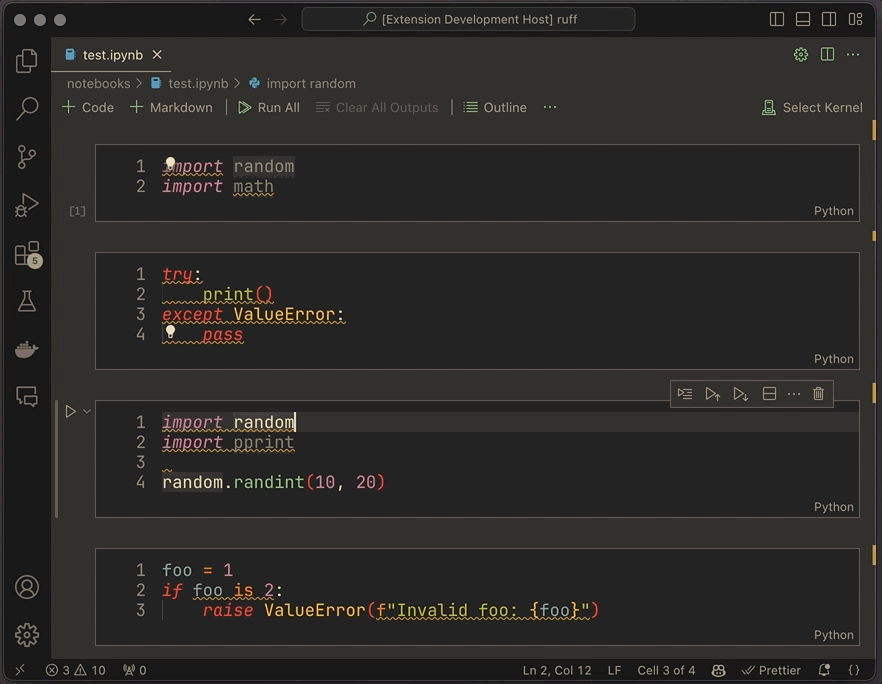Viewport: 882px width, 684px height.
Task: Delete the cell with trash icon
Action: [x=818, y=394]
